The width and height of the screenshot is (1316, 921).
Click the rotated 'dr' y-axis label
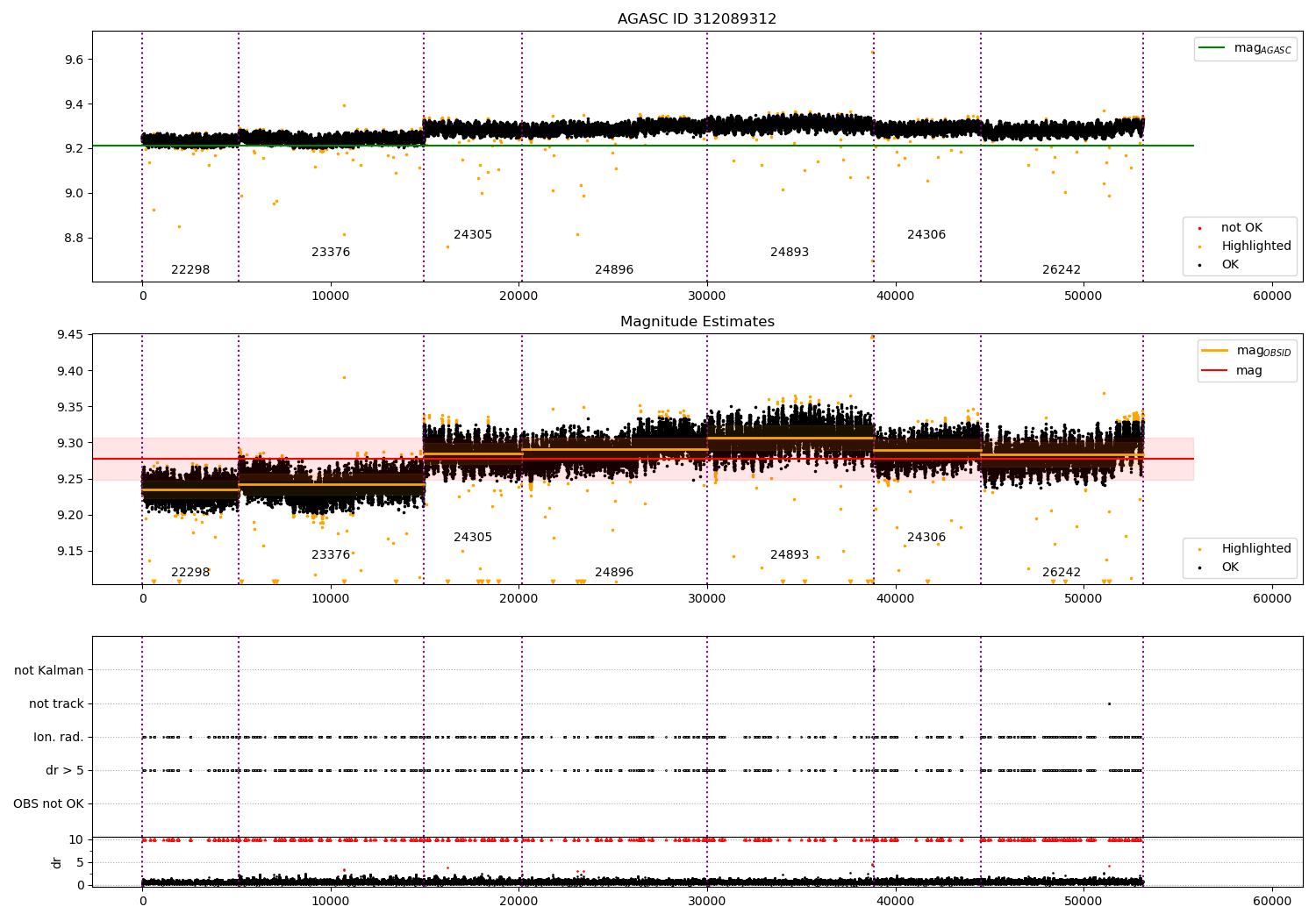click(57, 862)
